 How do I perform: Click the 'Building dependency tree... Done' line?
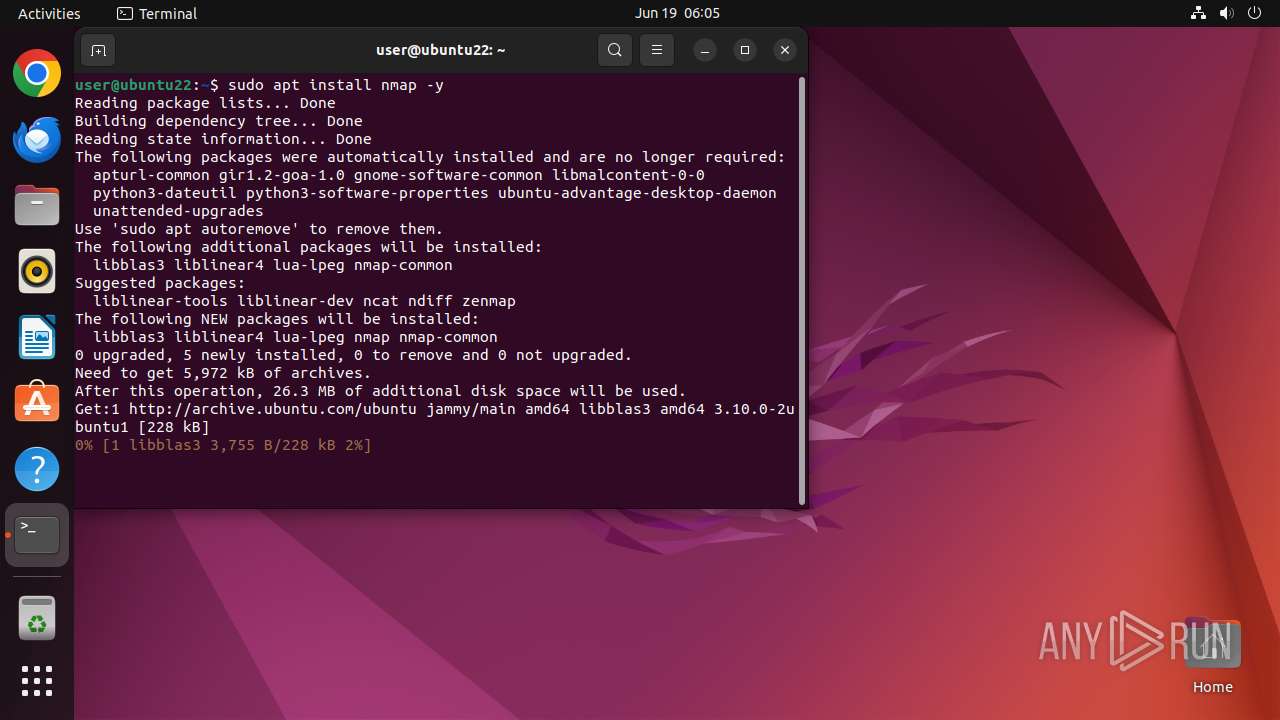click(x=219, y=121)
